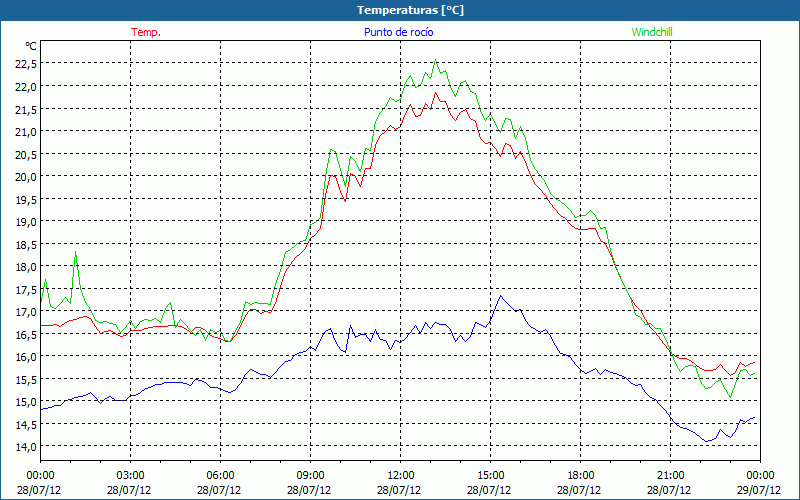Select the green 'Windchill' legend label

[652, 32]
